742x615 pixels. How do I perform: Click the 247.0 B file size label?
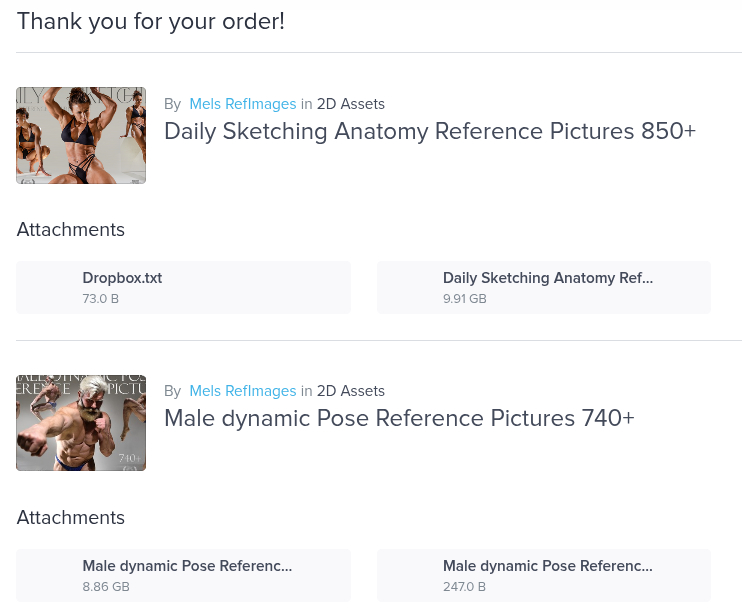click(465, 587)
